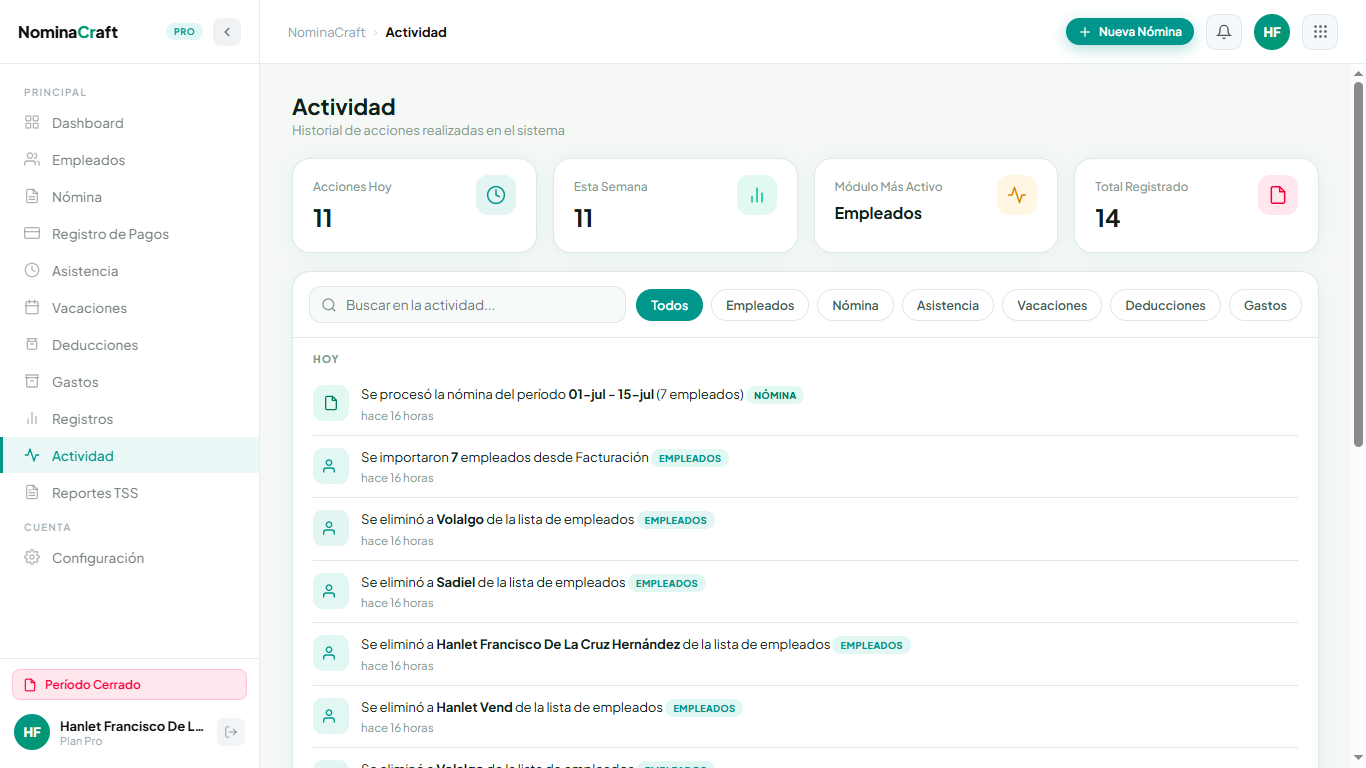Viewport: 1366px width, 768px height.
Task: Filter activity by Empleados chip
Action: tap(760, 305)
